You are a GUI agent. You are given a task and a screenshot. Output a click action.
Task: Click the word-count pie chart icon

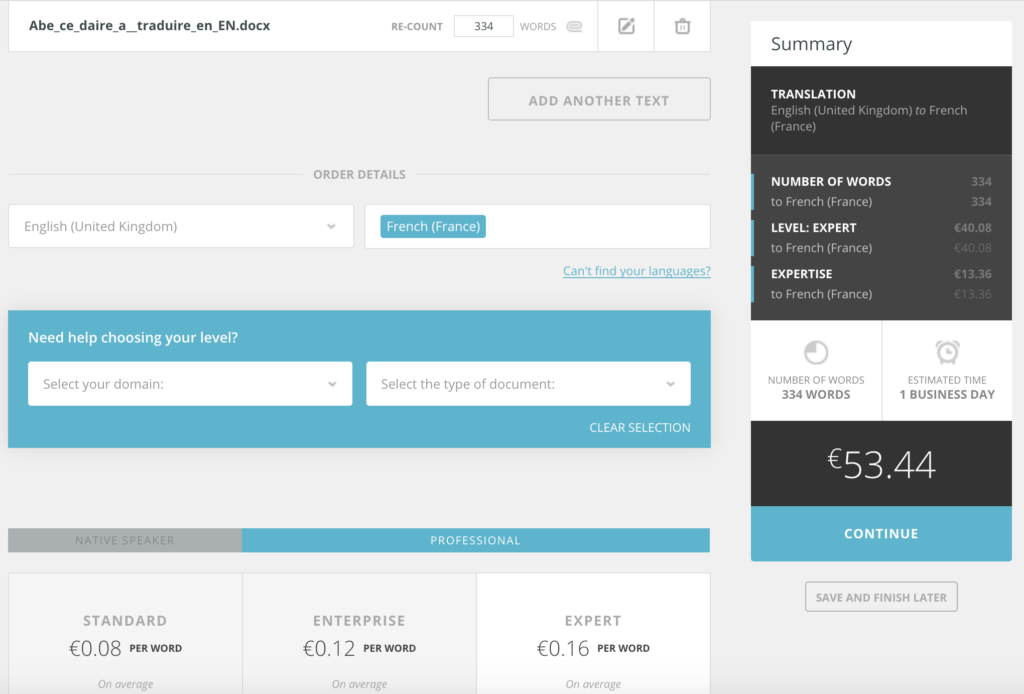tap(815, 352)
